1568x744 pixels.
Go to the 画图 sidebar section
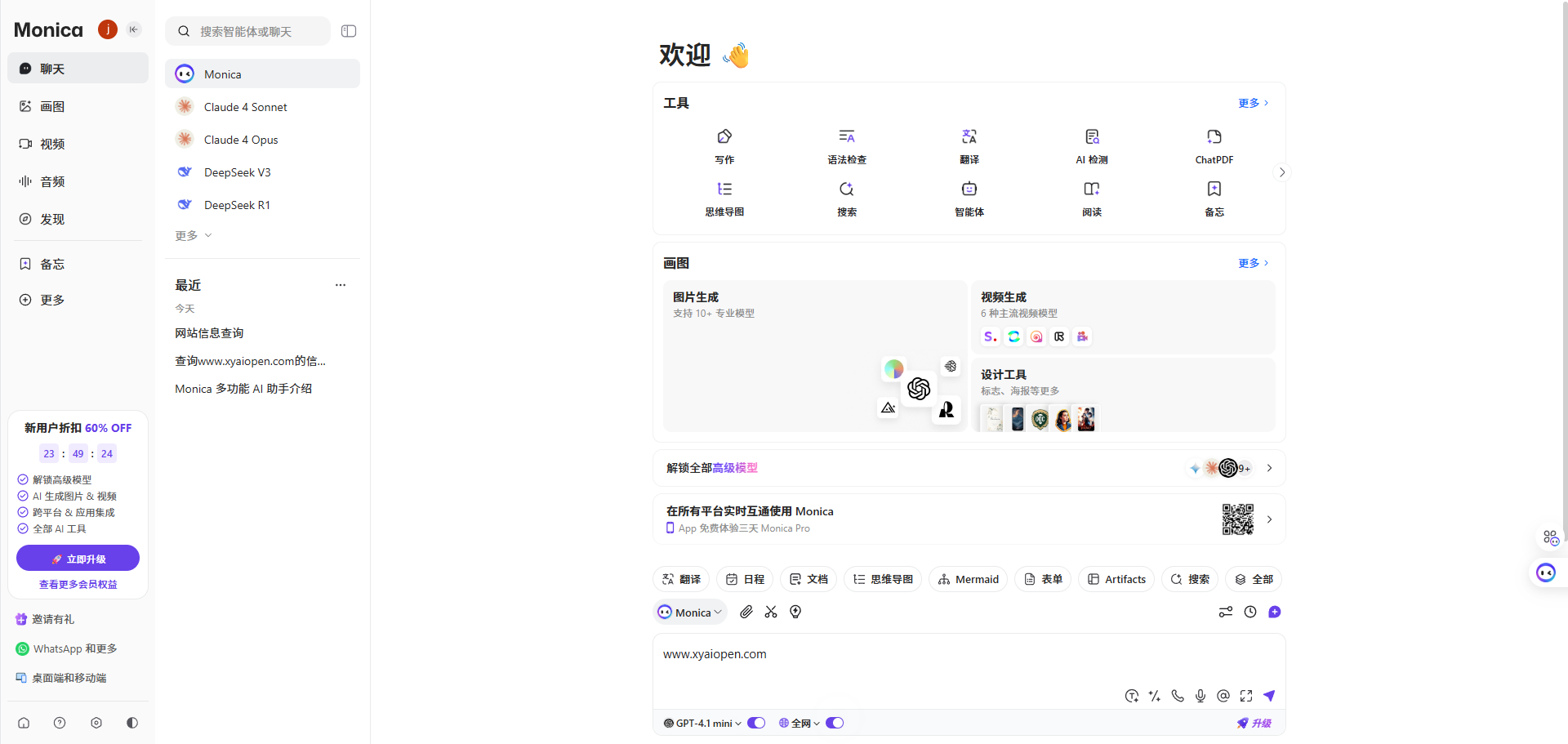click(x=78, y=106)
